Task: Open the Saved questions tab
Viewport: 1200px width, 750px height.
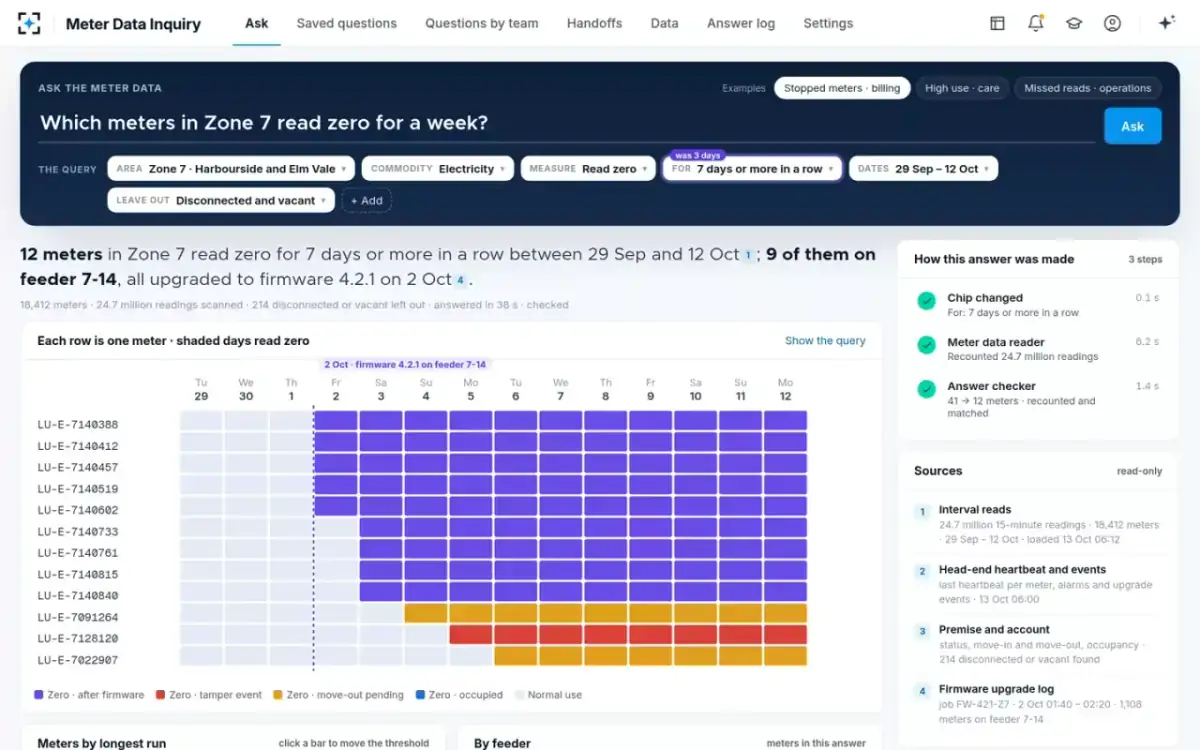Action: tap(347, 23)
